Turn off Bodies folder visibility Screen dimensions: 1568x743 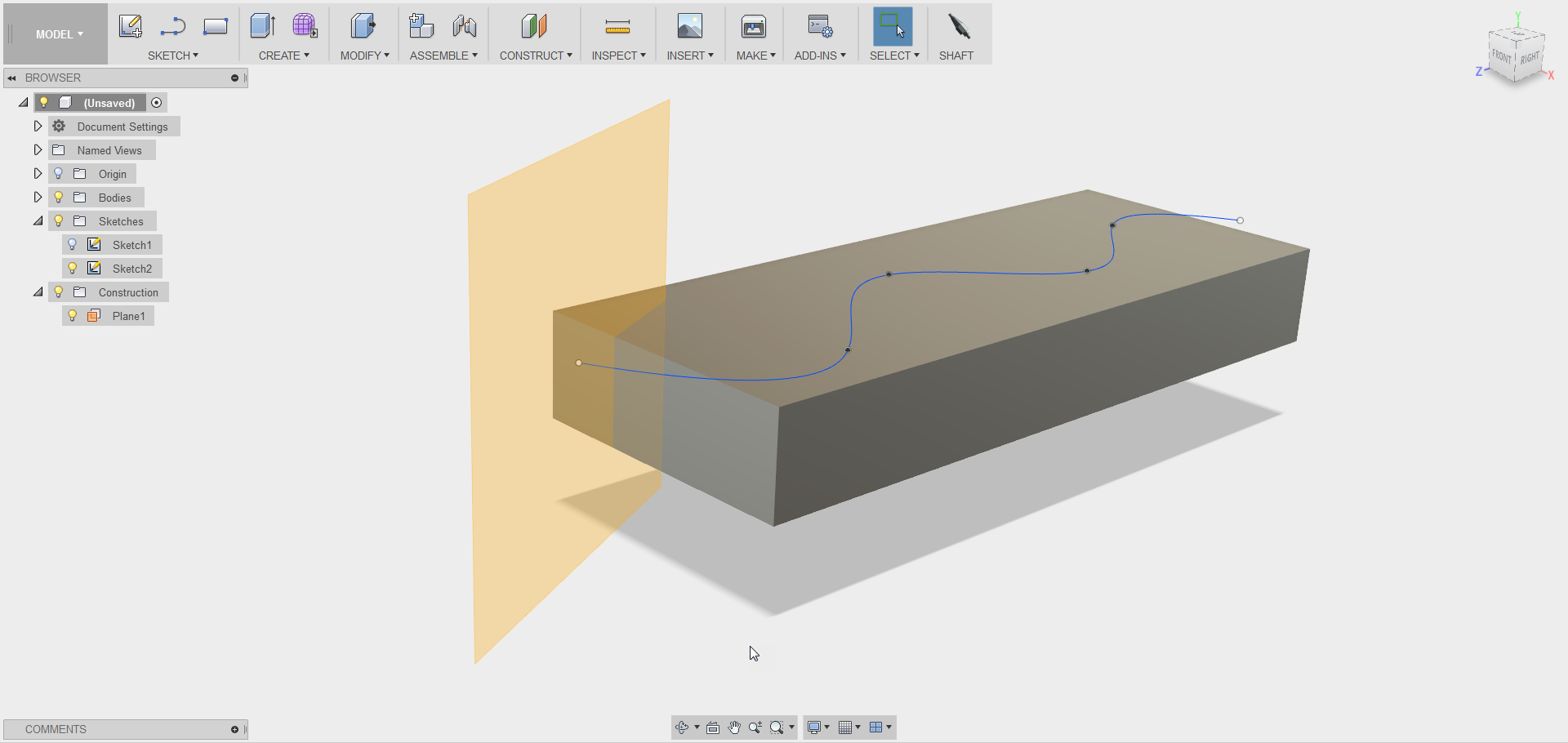58,197
